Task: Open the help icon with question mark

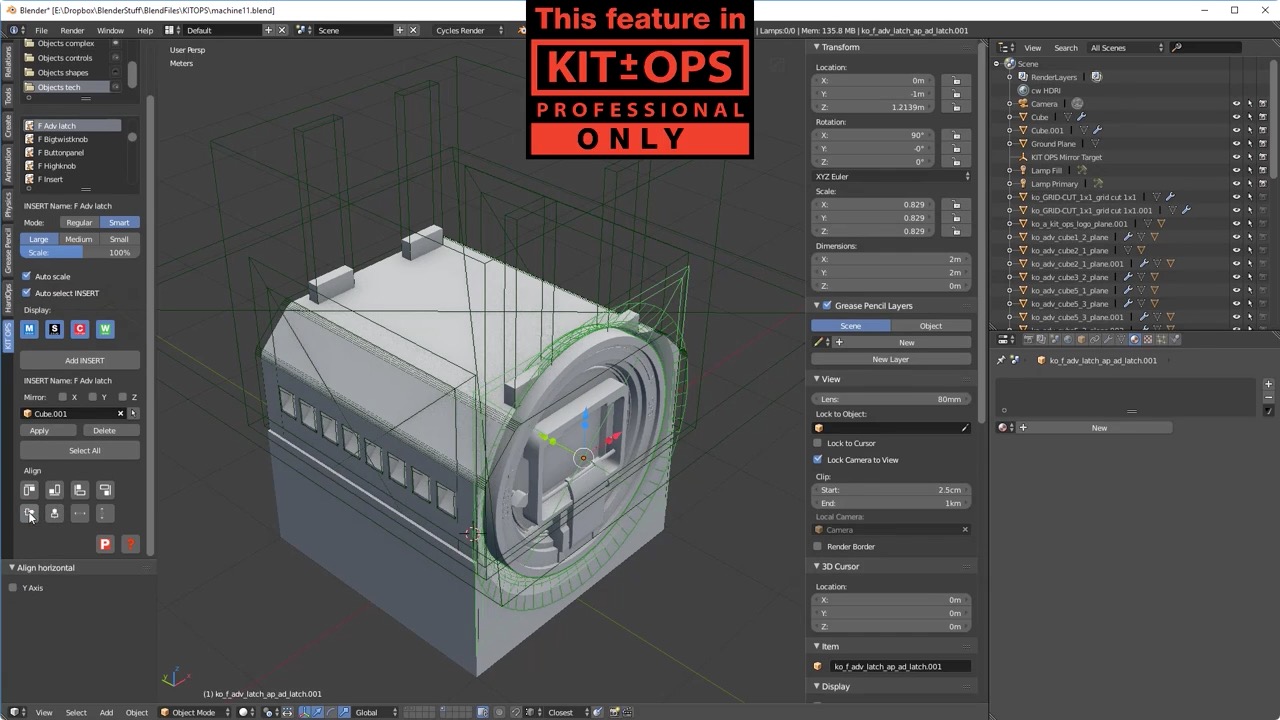Action: [130, 544]
